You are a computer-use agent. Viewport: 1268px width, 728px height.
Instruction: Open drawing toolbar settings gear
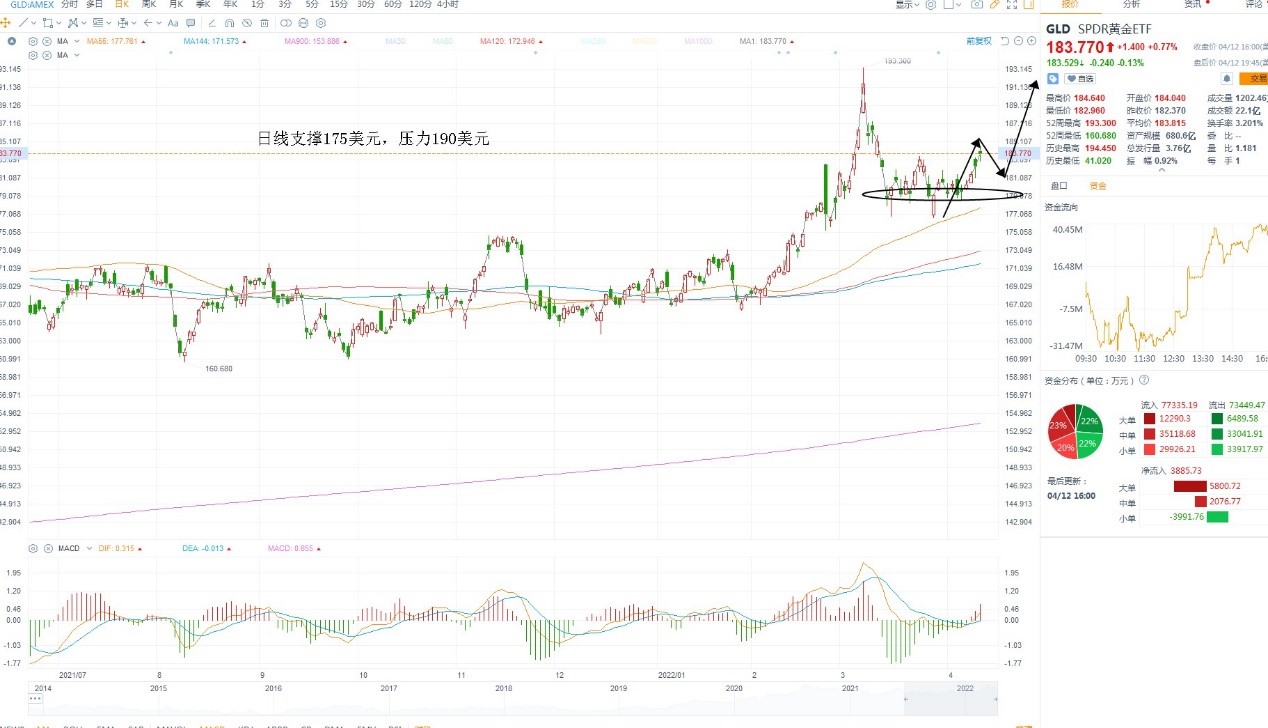[320, 23]
